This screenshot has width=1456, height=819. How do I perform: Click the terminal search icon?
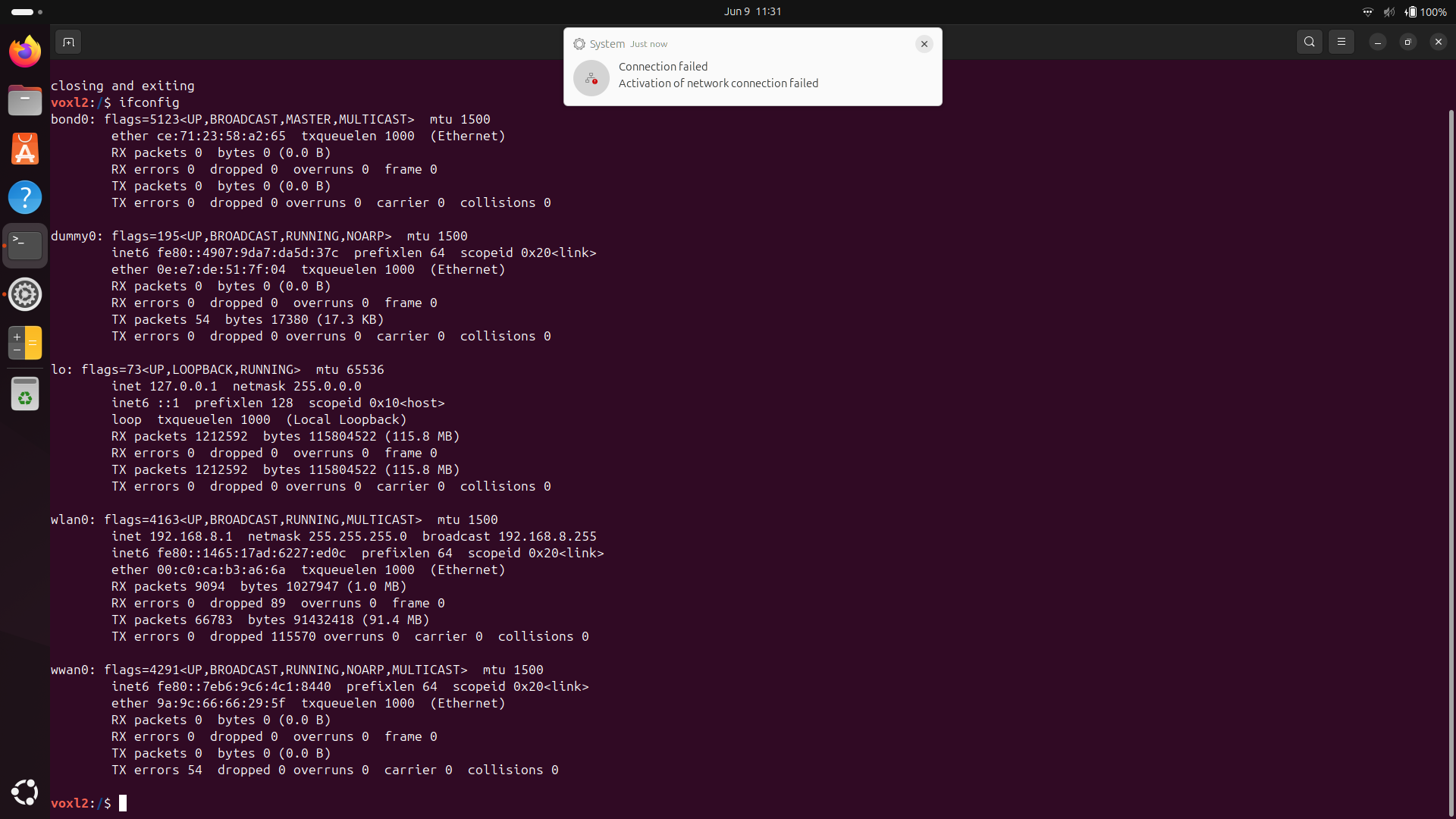[x=1310, y=42]
